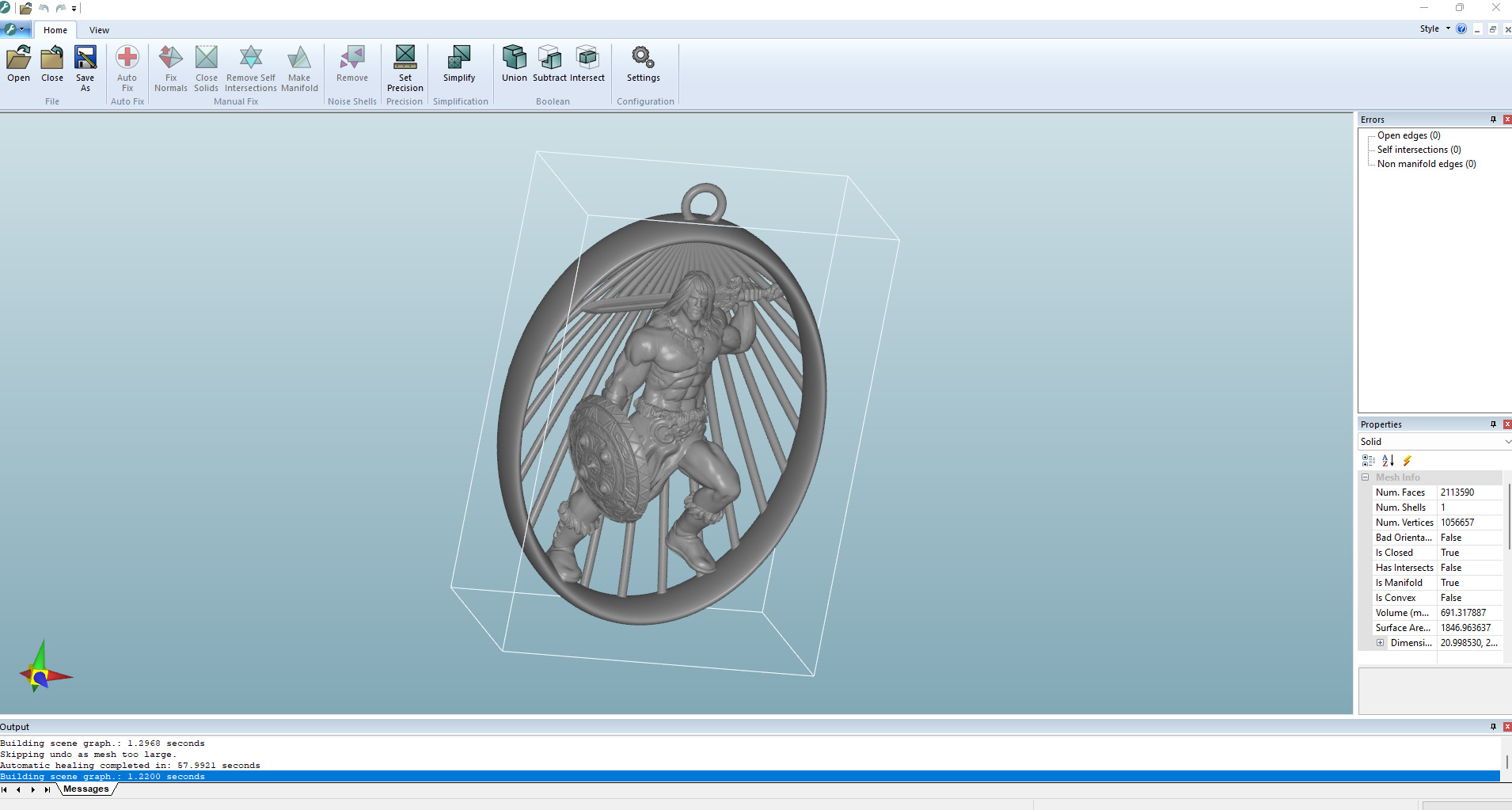Go to last output tab arrow
The width and height of the screenshot is (1512, 810).
point(47,789)
